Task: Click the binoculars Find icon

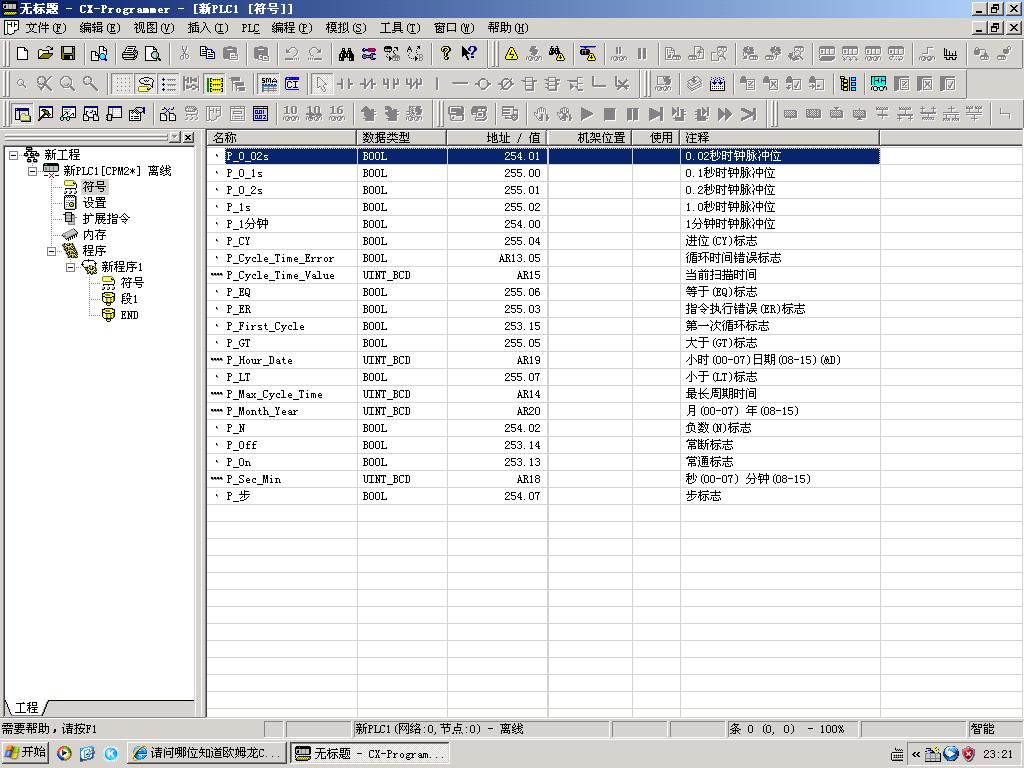Action: tap(346, 54)
